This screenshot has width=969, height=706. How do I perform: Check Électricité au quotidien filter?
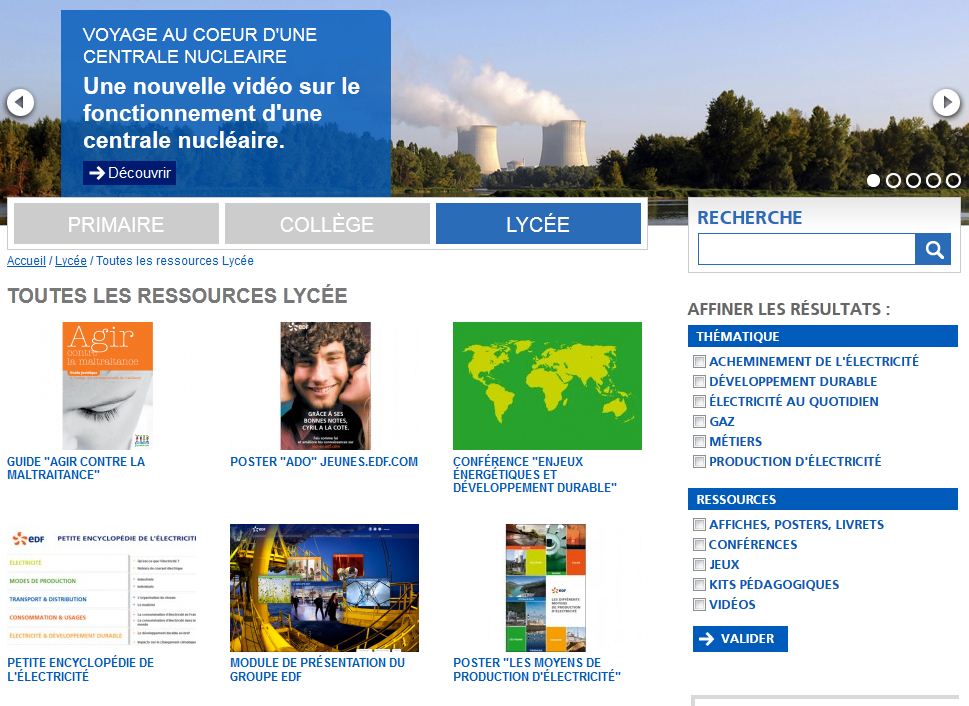click(699, 402)
